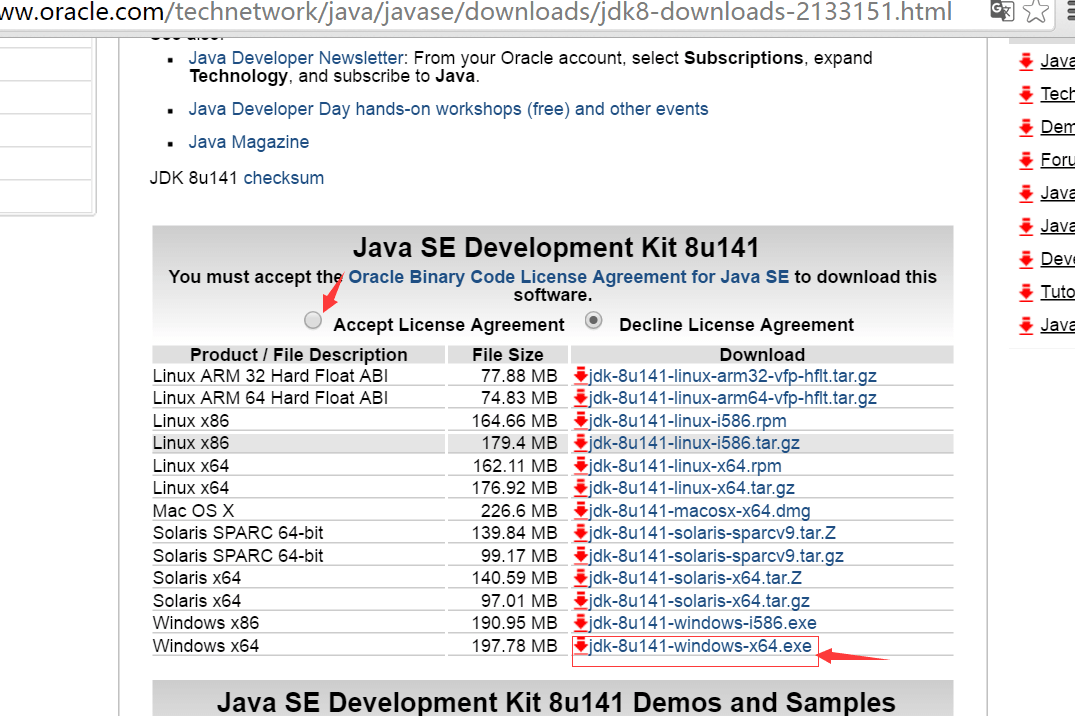Click red download arrow beside jdk-8u141-solaris-x64.tar.Z
The width and height of the screenshot is (1075, 716).
coord(581,578)
